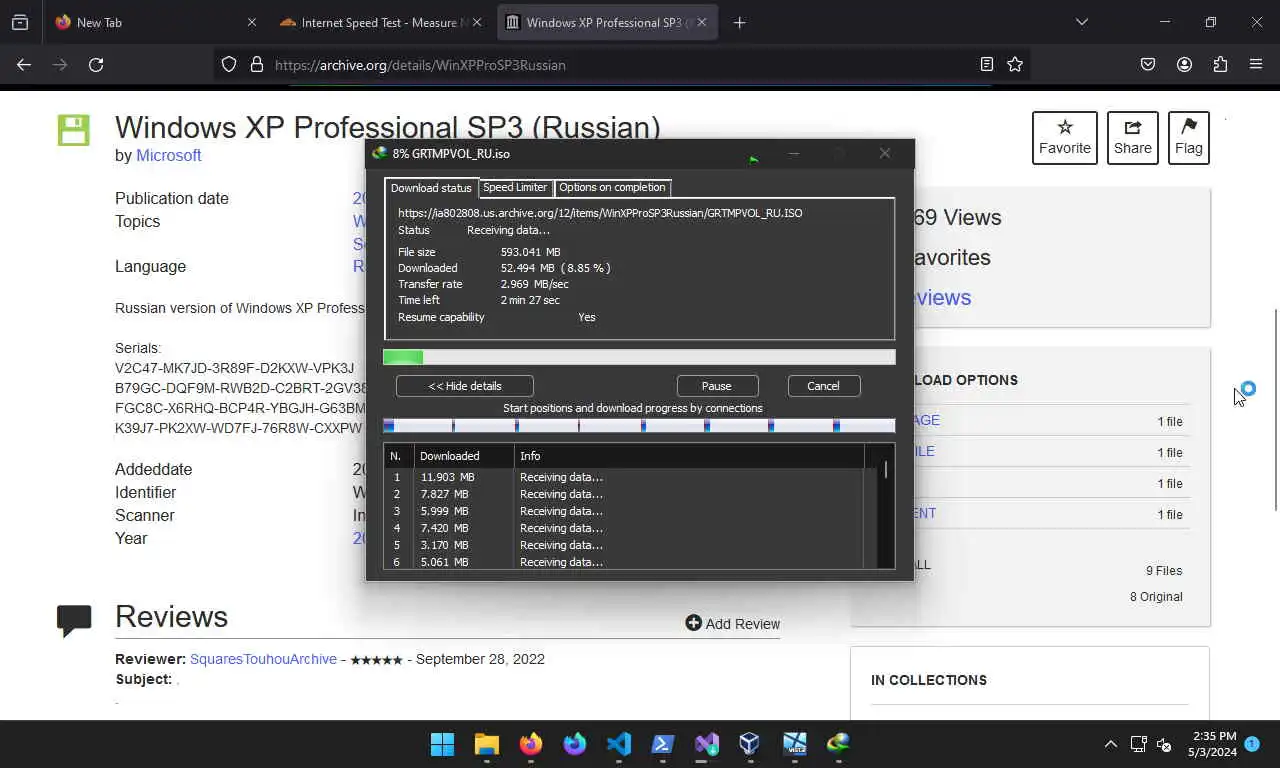Open Visual Studio Code from taskbar
The image size is (1280, 768).
tap(619, 744)
